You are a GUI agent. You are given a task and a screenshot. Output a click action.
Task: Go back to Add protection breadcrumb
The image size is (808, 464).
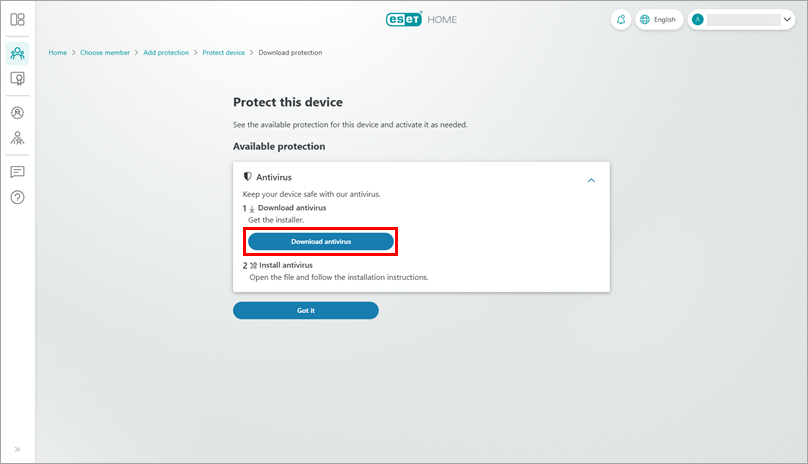pos(165,52)
